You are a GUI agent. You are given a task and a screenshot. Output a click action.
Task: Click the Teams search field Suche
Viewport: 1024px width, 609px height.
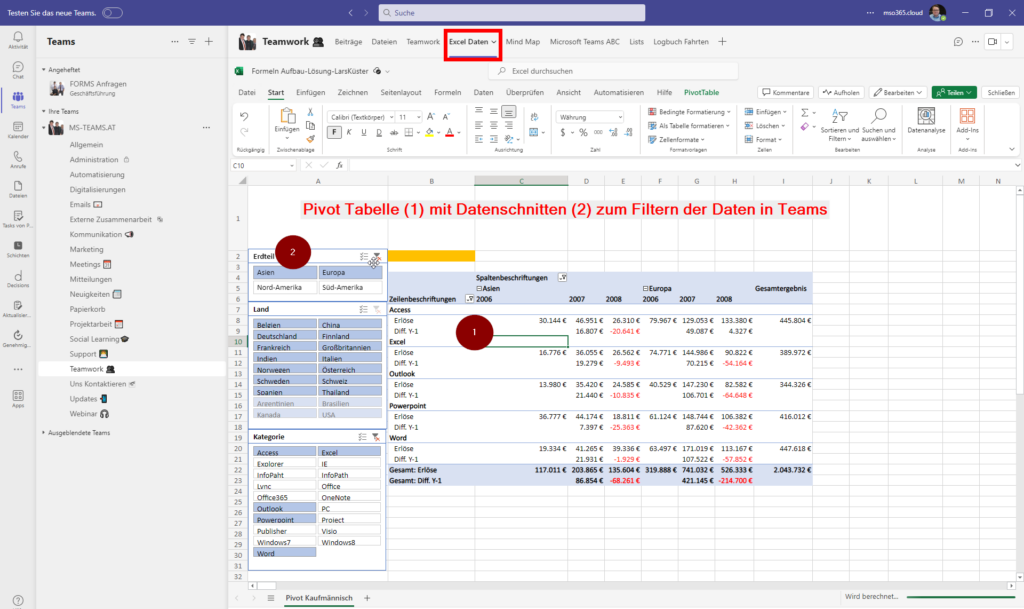(x=512, y=13)
